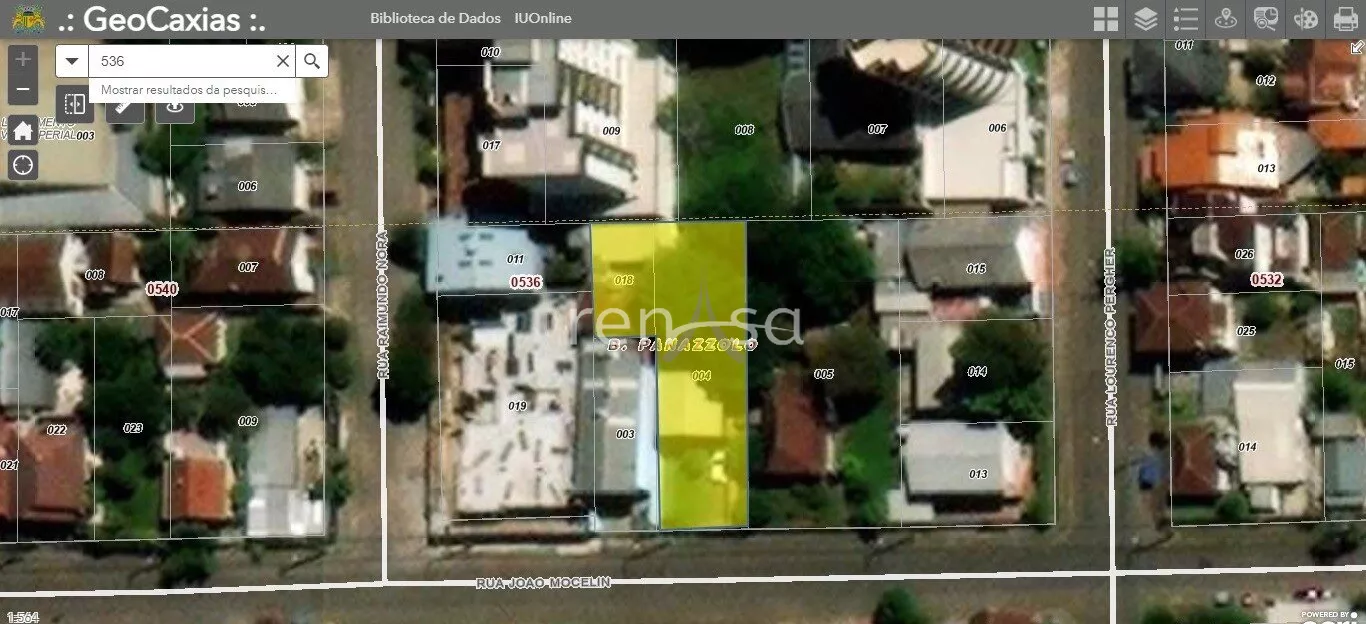Return to the home map extent
The height and width of the screenshot is (624, 1366).
pos(23,130)
